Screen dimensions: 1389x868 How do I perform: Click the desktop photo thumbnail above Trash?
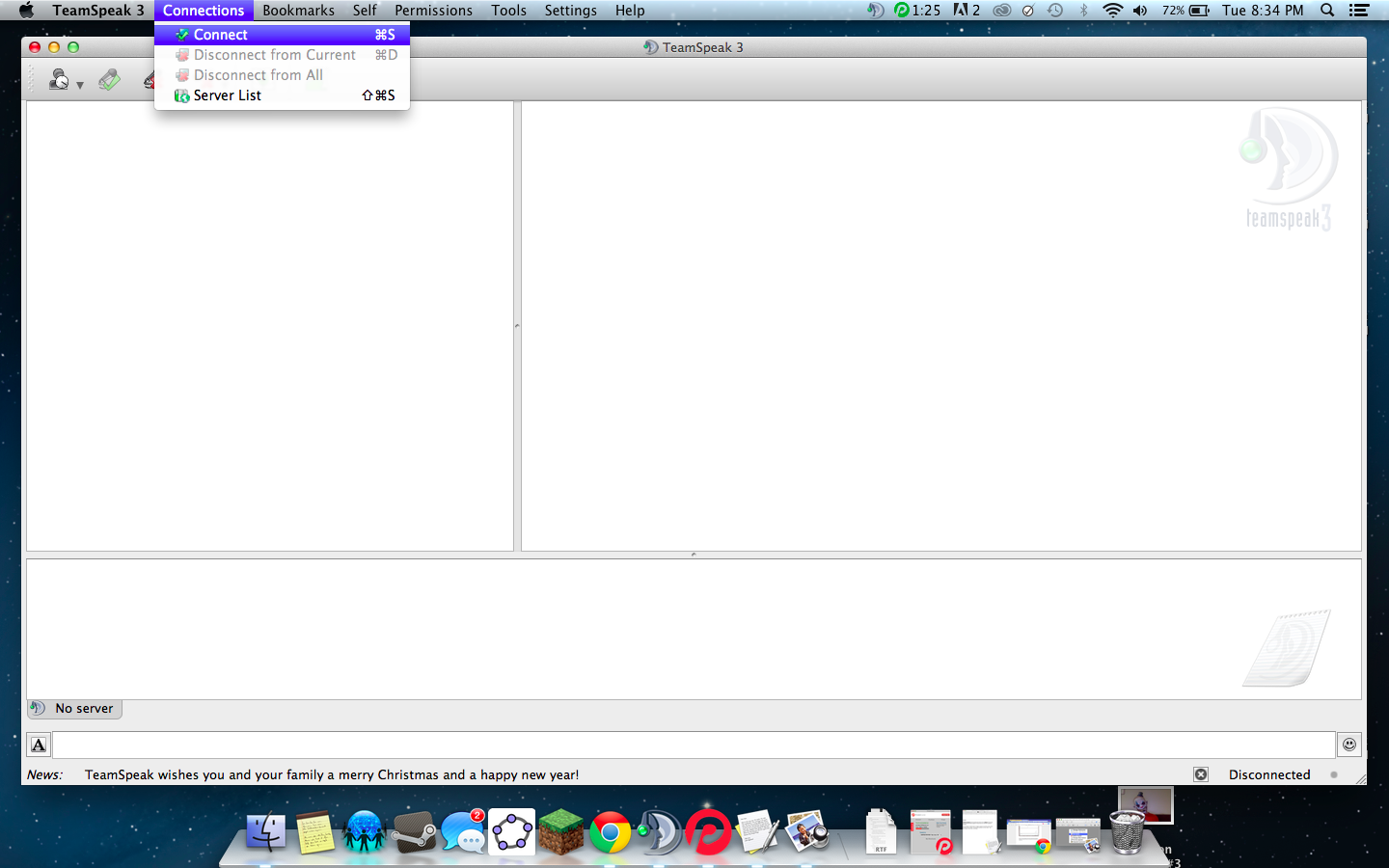point(1146,805)
